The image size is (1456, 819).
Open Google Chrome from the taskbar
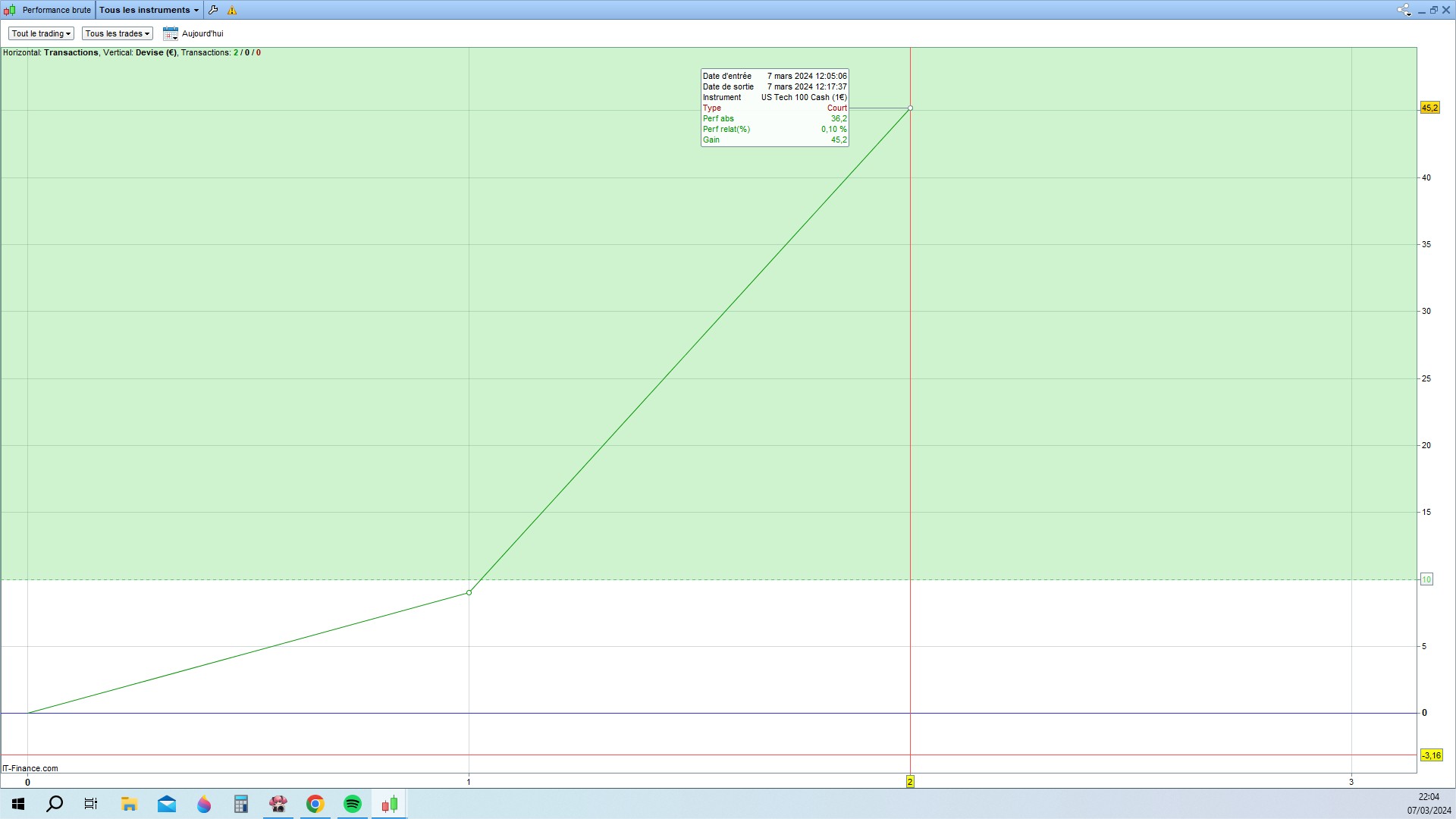point(315,804)
